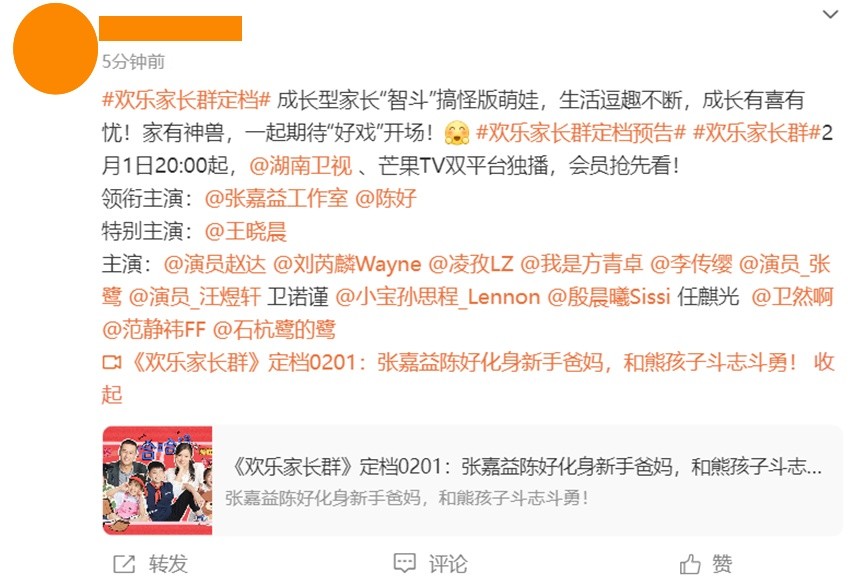
Task: Open the post options chevron menu
Action: (830, 14)
